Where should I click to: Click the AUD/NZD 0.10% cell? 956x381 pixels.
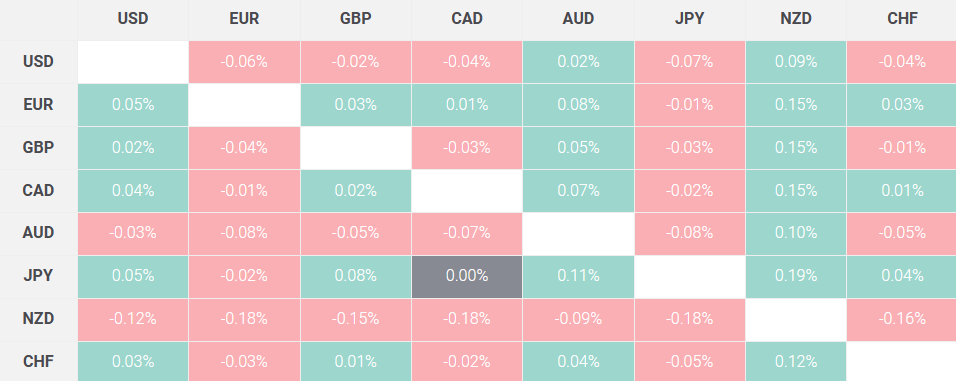[796, 233]
